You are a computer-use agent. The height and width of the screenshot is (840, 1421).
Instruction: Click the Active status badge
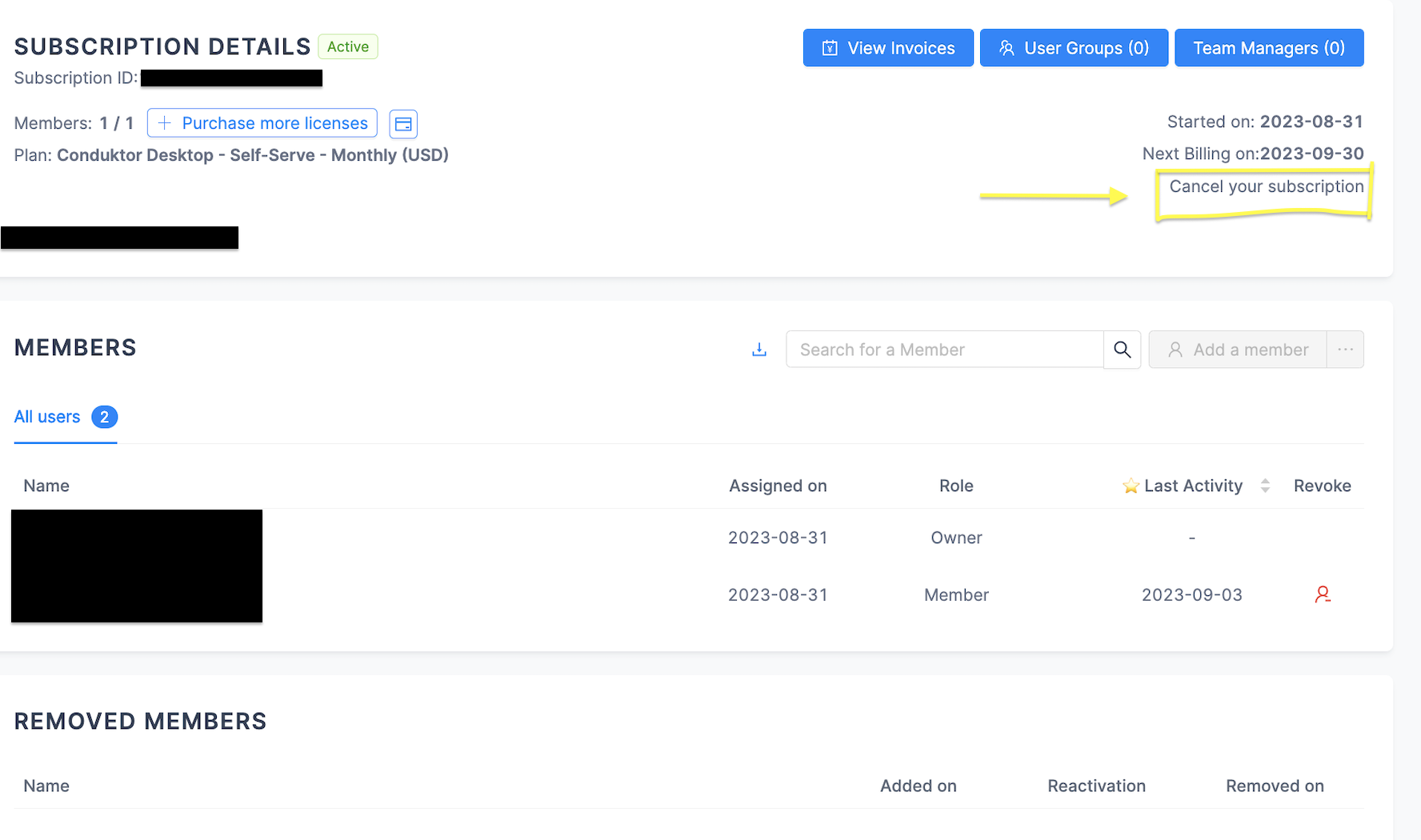348,46
